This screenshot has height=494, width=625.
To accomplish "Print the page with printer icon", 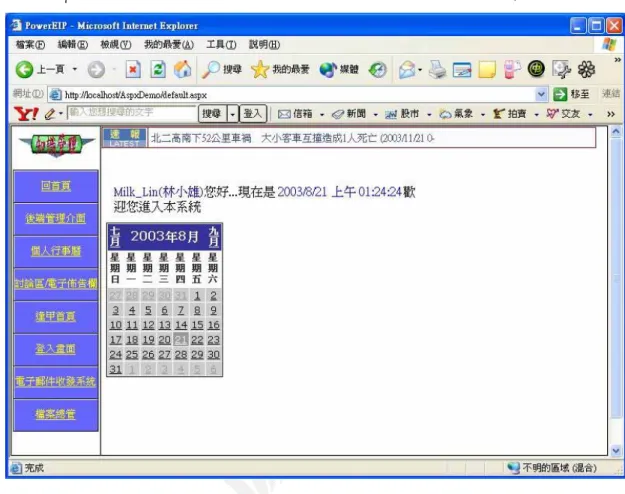I will tap(437, 70).
